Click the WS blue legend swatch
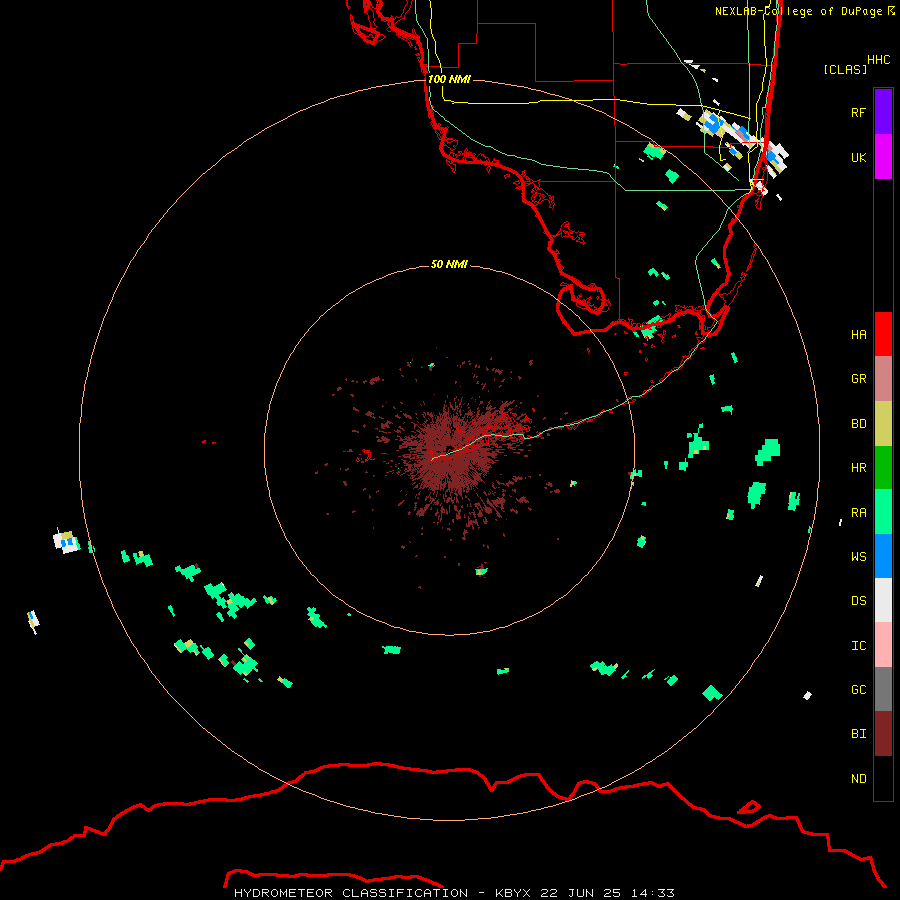The height and width of the screenshot is (900, 900). pyautogui.click(x=883, y=556)
